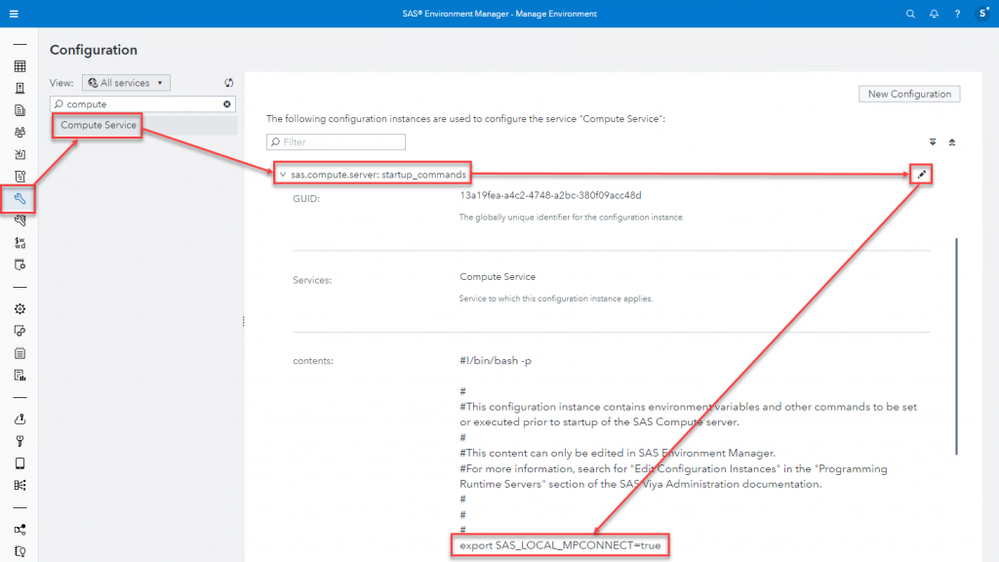The width and height of the screenshot is (999, 562).
Task: Edit startup_commands with the pencil icon
Action: [x=922, y=174]
